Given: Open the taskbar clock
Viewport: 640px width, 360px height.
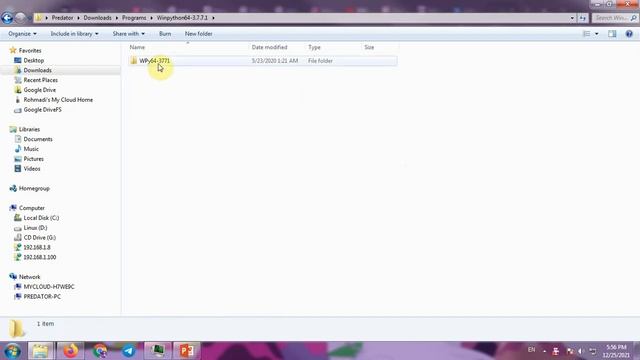Looking at the screenshot, I should [x=616, y=351].
